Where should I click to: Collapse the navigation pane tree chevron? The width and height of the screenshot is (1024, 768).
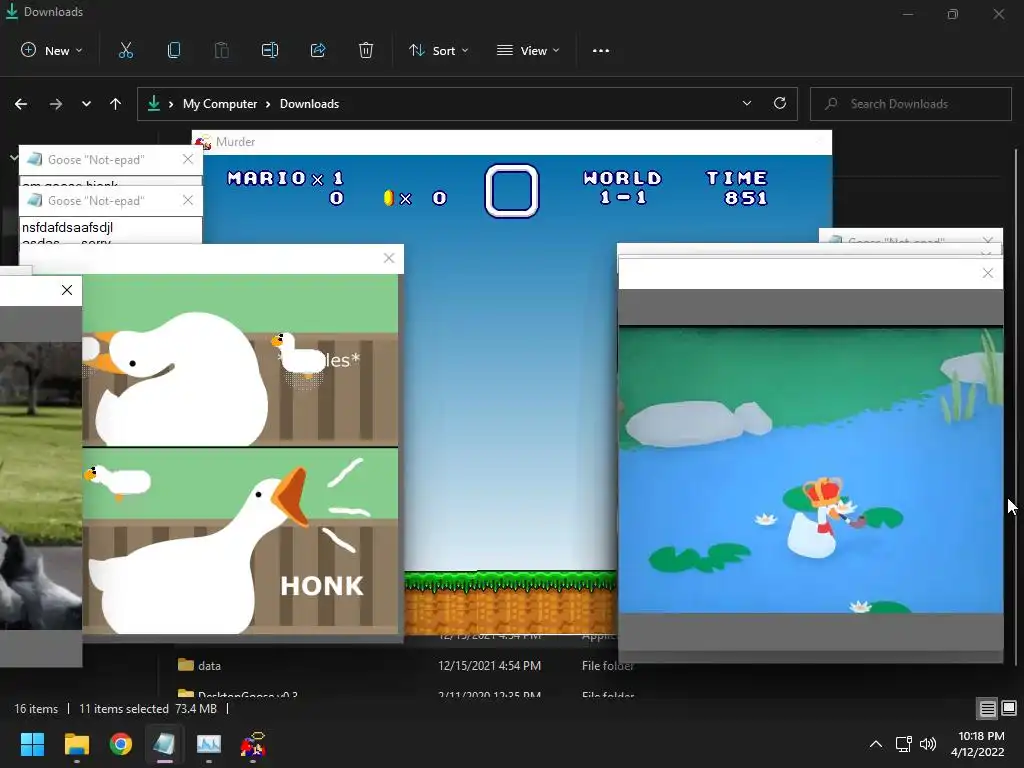coord(13,157)
